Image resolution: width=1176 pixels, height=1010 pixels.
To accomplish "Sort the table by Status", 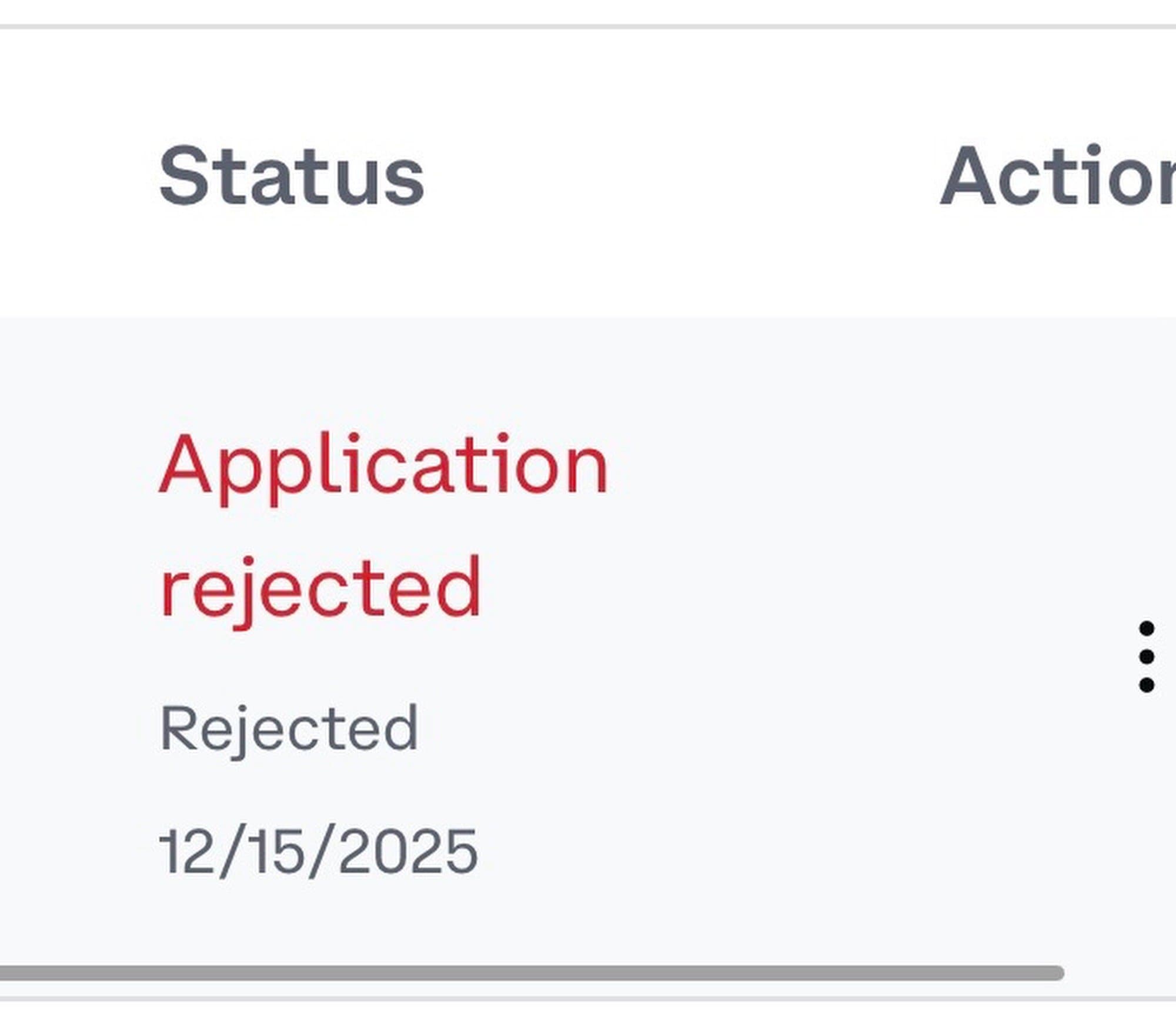I will pos(291,176).
